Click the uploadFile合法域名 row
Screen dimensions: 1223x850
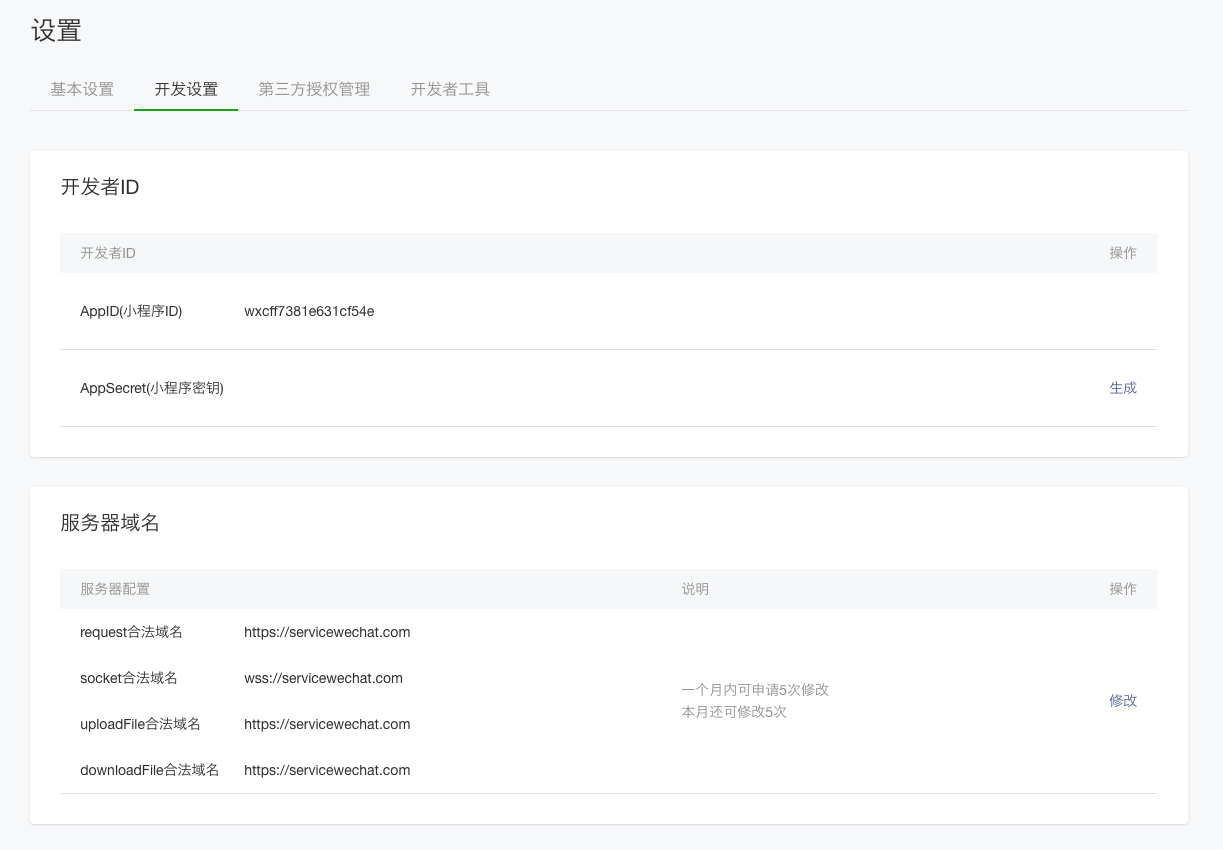tap(140, 724)
